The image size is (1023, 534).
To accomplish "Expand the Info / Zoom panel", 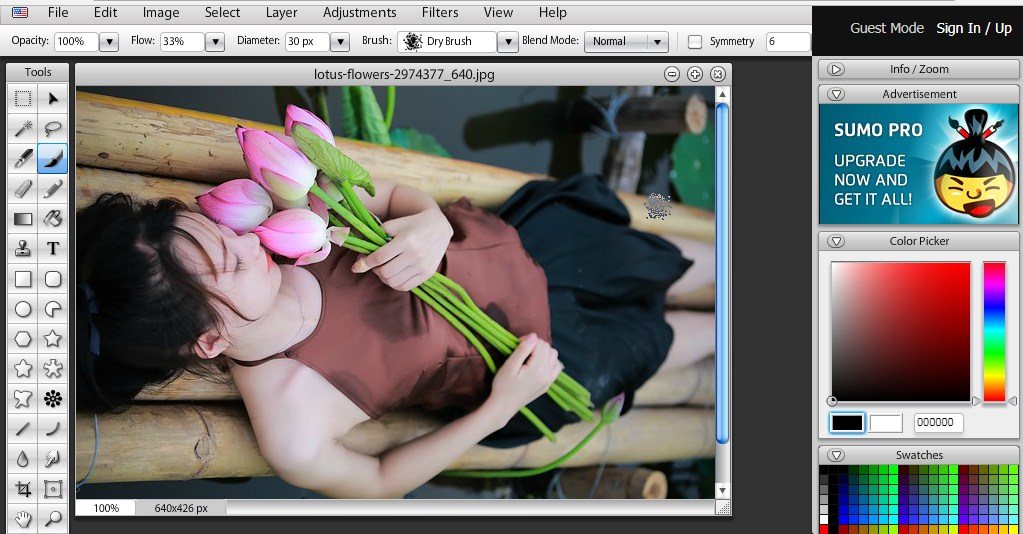I will 837,69.
